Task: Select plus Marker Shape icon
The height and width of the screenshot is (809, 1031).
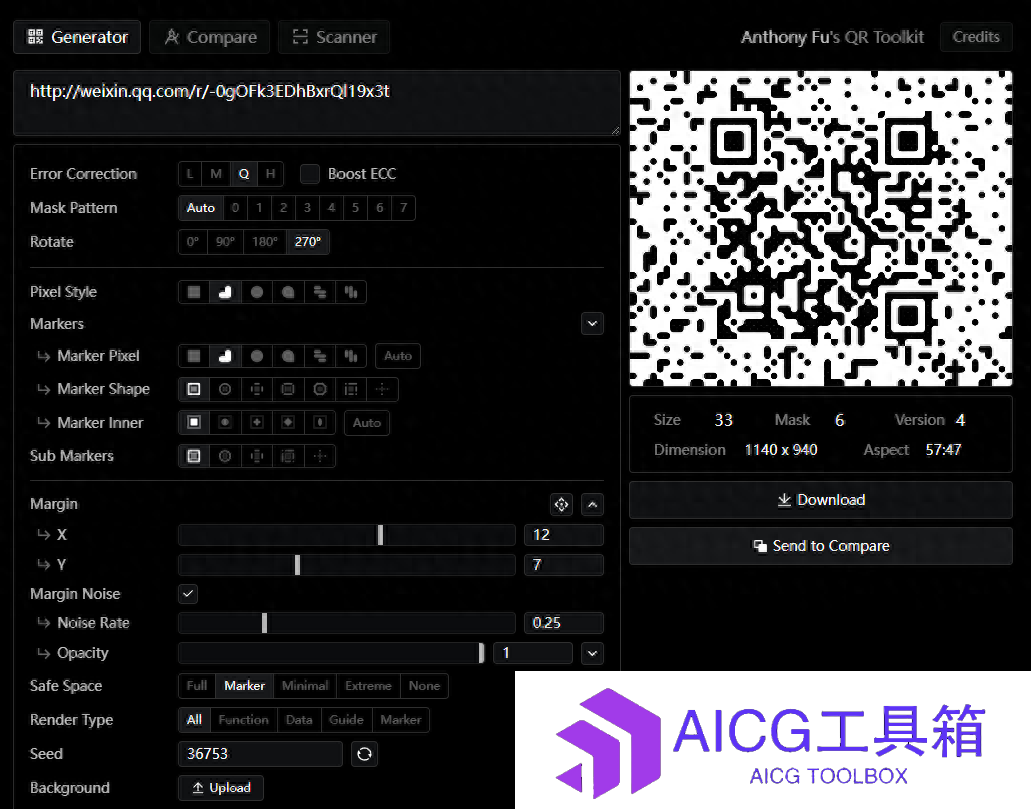Action: (257, 389)
